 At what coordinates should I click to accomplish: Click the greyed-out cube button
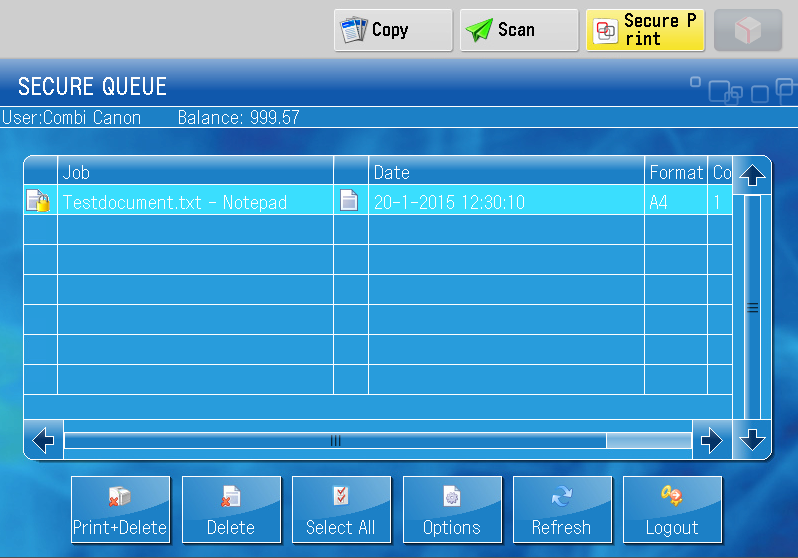[748, 30]
